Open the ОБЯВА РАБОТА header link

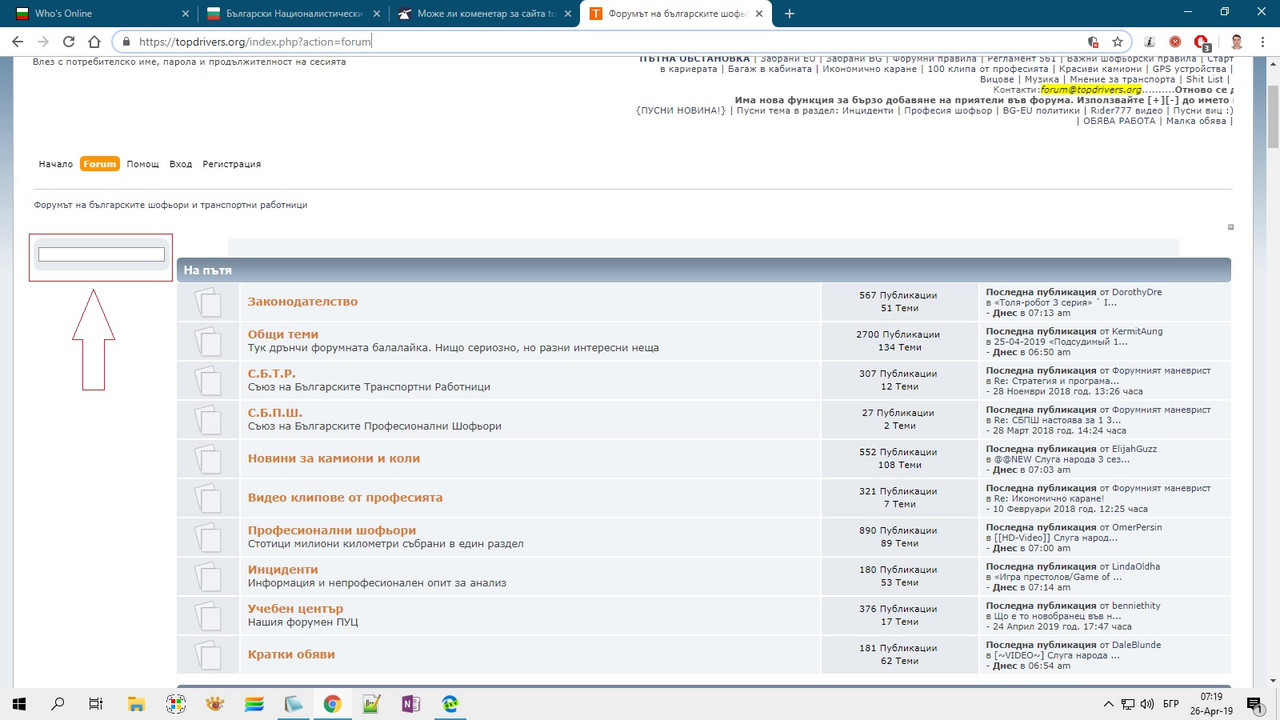pyautogui.click(x=1120, y=121)
